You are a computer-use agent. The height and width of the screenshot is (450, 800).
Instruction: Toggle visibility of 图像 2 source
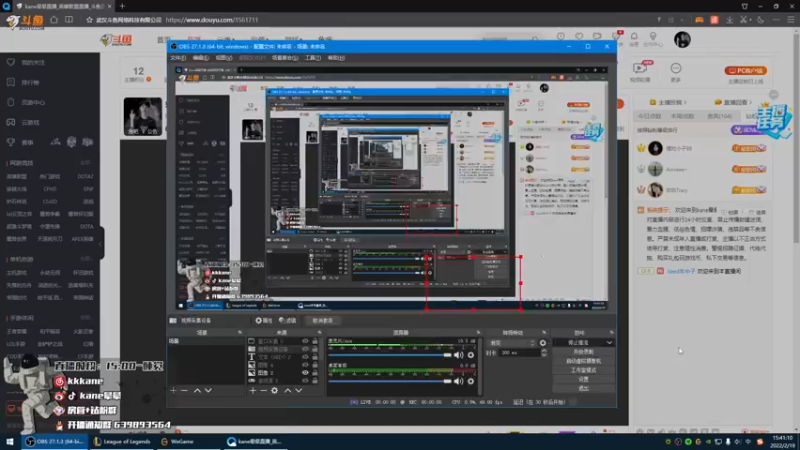point(305,372)
